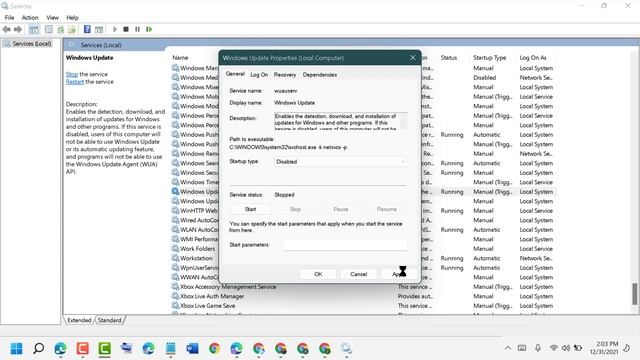Viewport: 640px width, 360px height.
Task: Click the Properties toolbar icon
Action: click(x=49, y=29)
